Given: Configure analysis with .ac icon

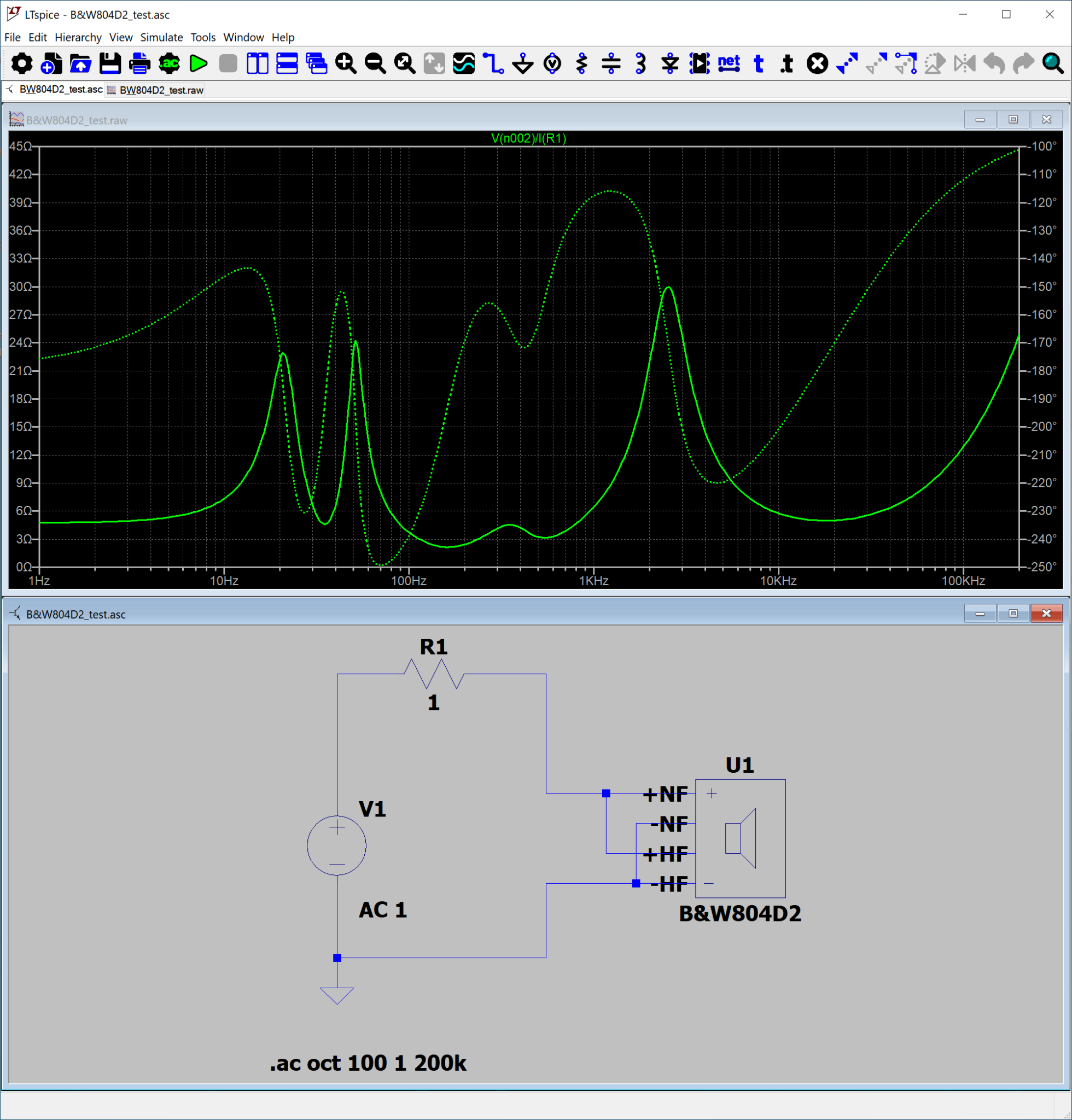Looking at the screenshot, I should (169, 63).
